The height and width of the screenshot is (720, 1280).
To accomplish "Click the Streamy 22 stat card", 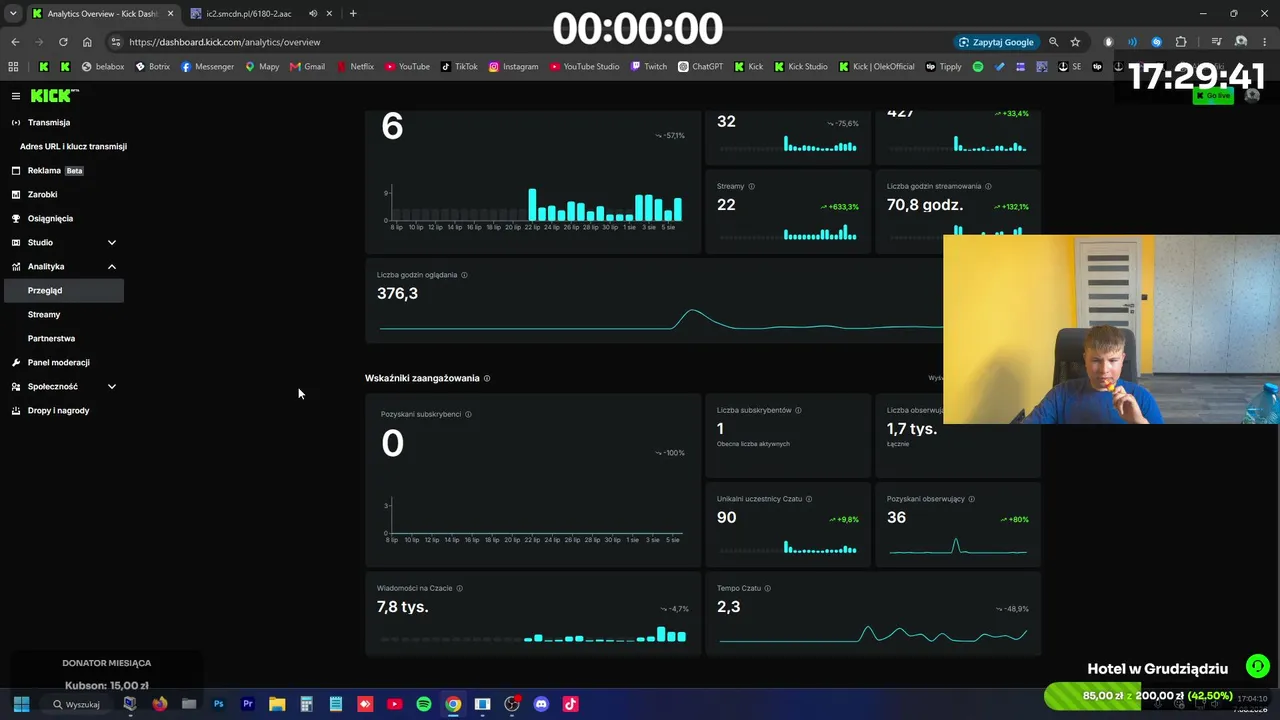I will (x=788, y=211).
